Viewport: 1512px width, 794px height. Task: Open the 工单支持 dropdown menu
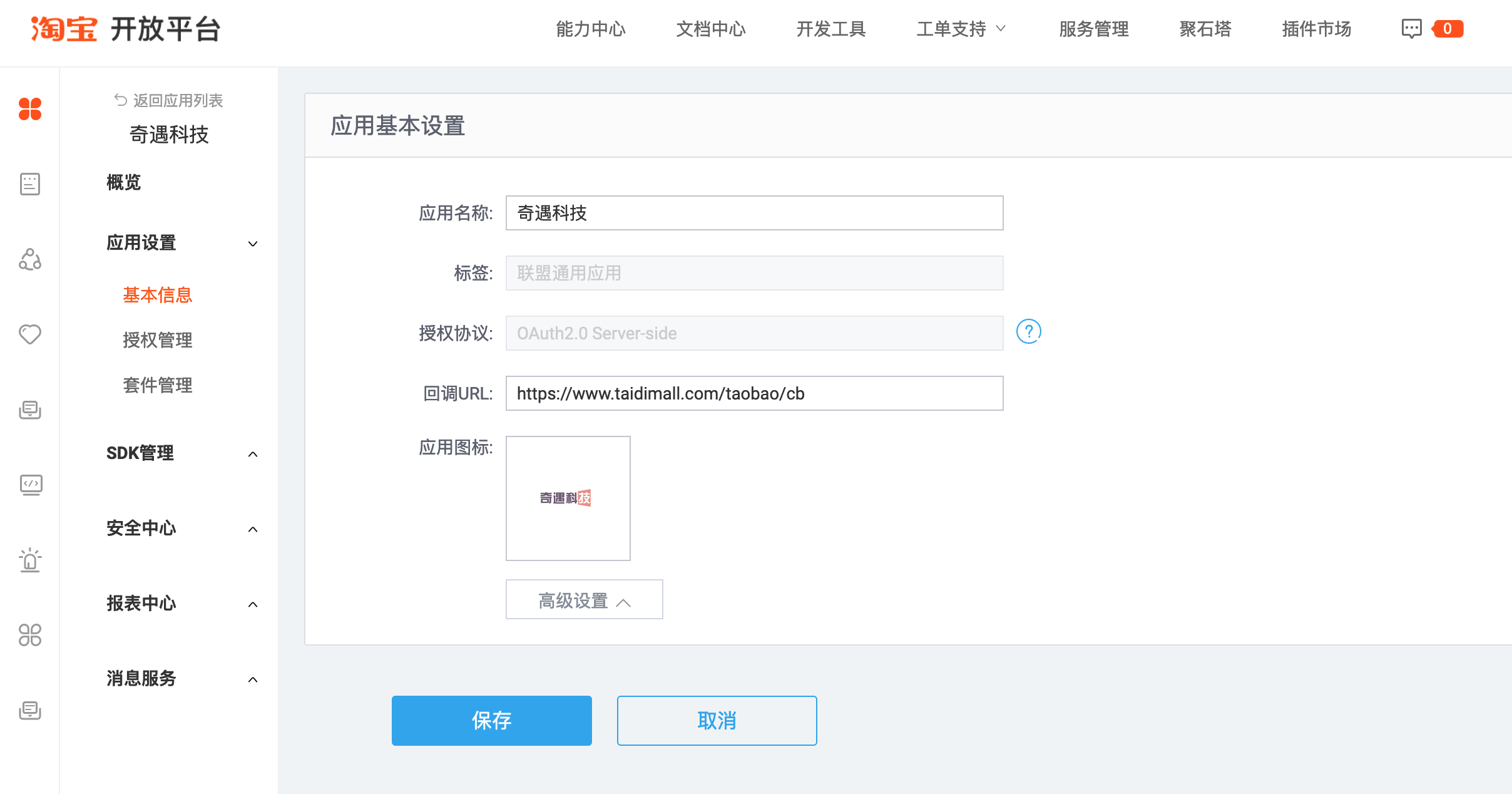[961, 29]
